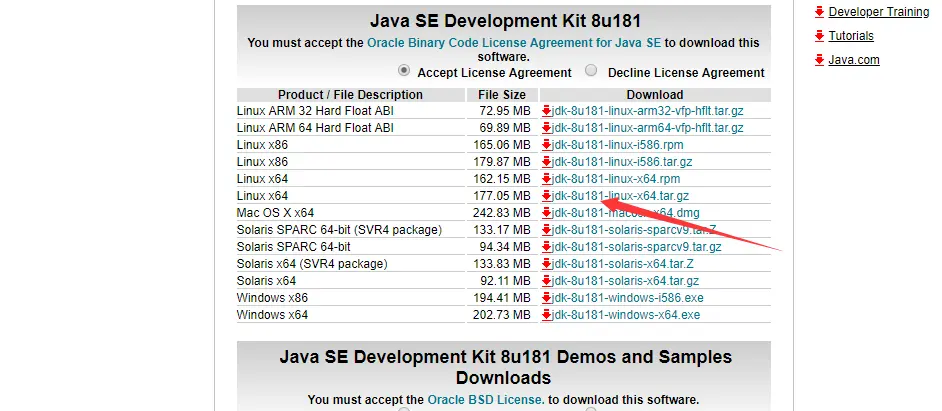Image resolution: width=942 pixels, height=411 pixels.
Task: Click download arrow icon beside jdk-8u181-solaris-sparcv9.tar.gz
Action: click(546, 246)
